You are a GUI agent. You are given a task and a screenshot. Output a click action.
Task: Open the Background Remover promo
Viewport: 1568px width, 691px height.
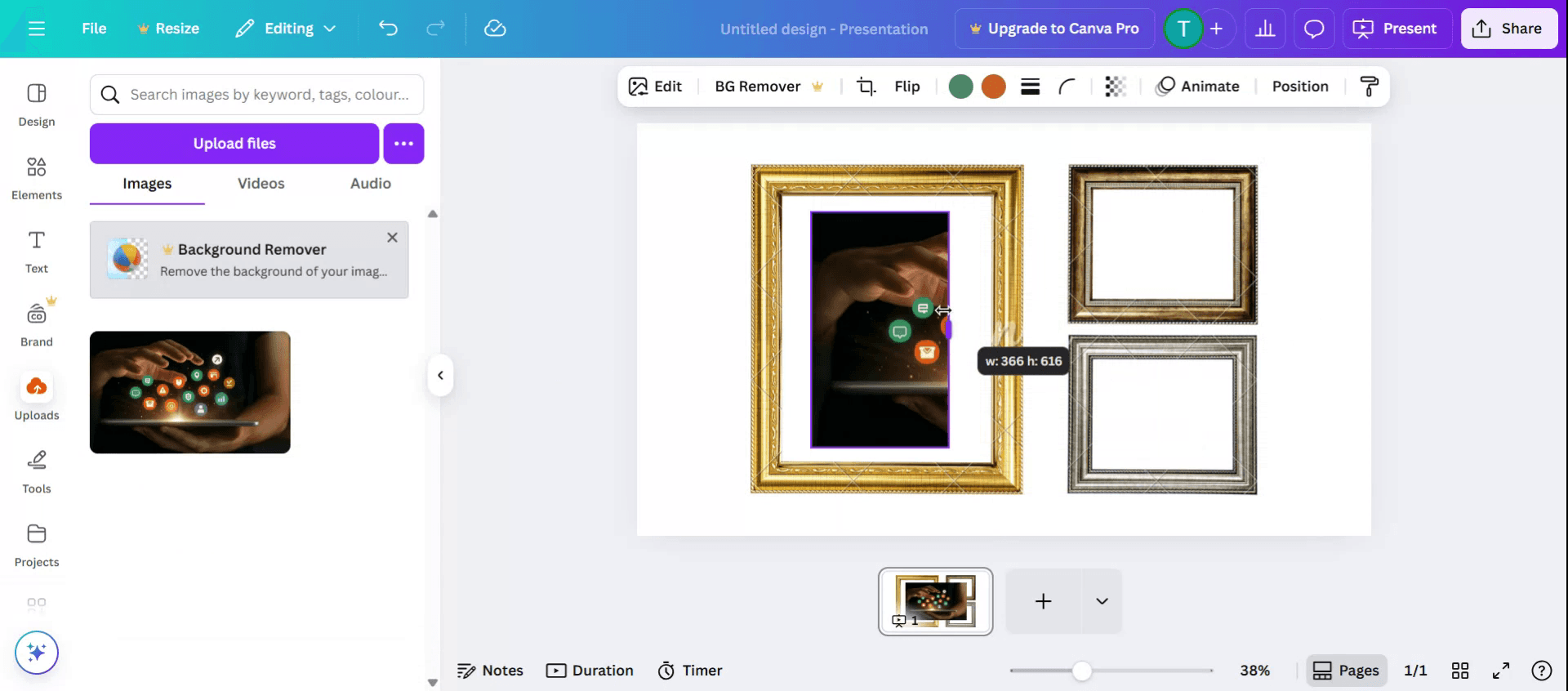249,260
